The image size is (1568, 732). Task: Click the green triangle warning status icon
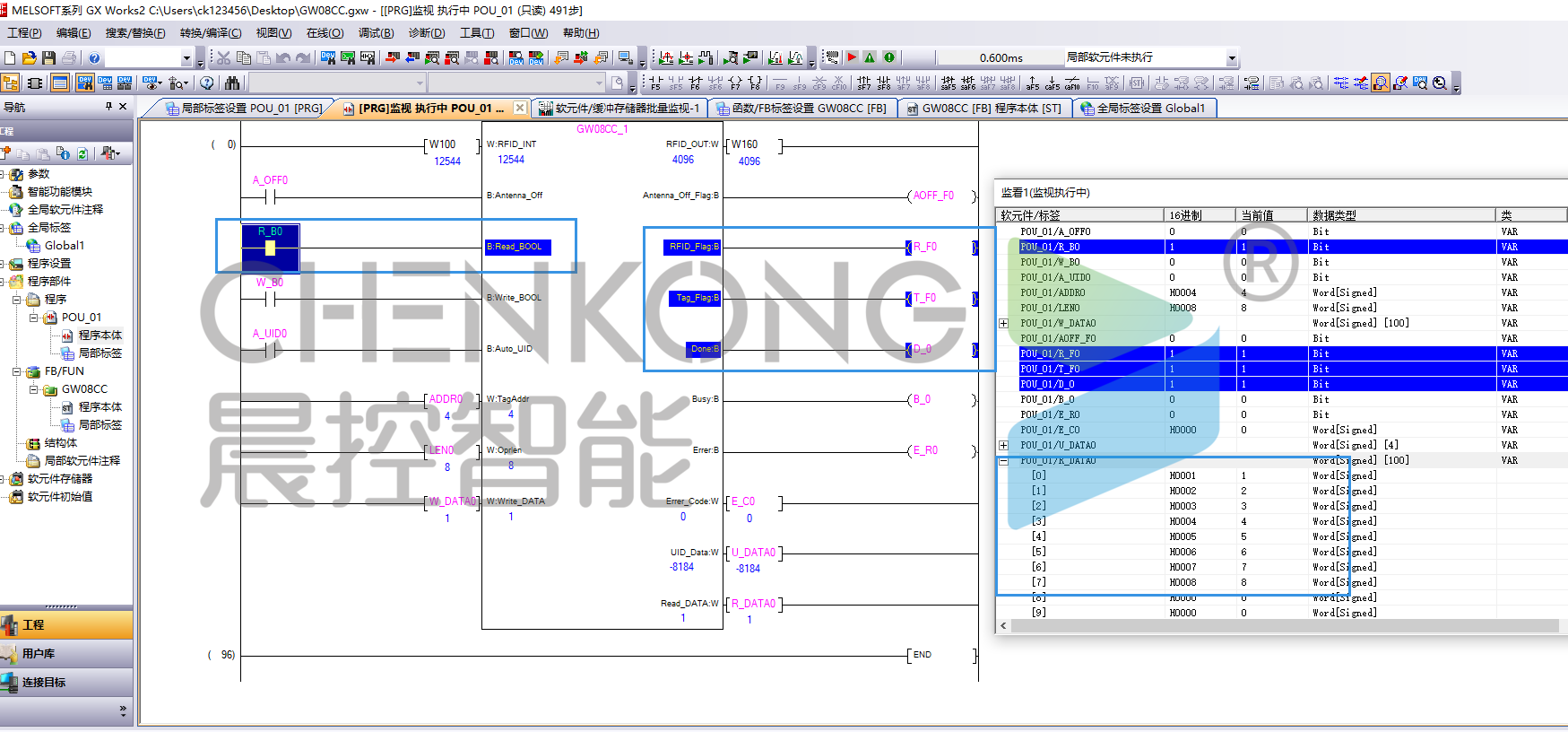870,57
